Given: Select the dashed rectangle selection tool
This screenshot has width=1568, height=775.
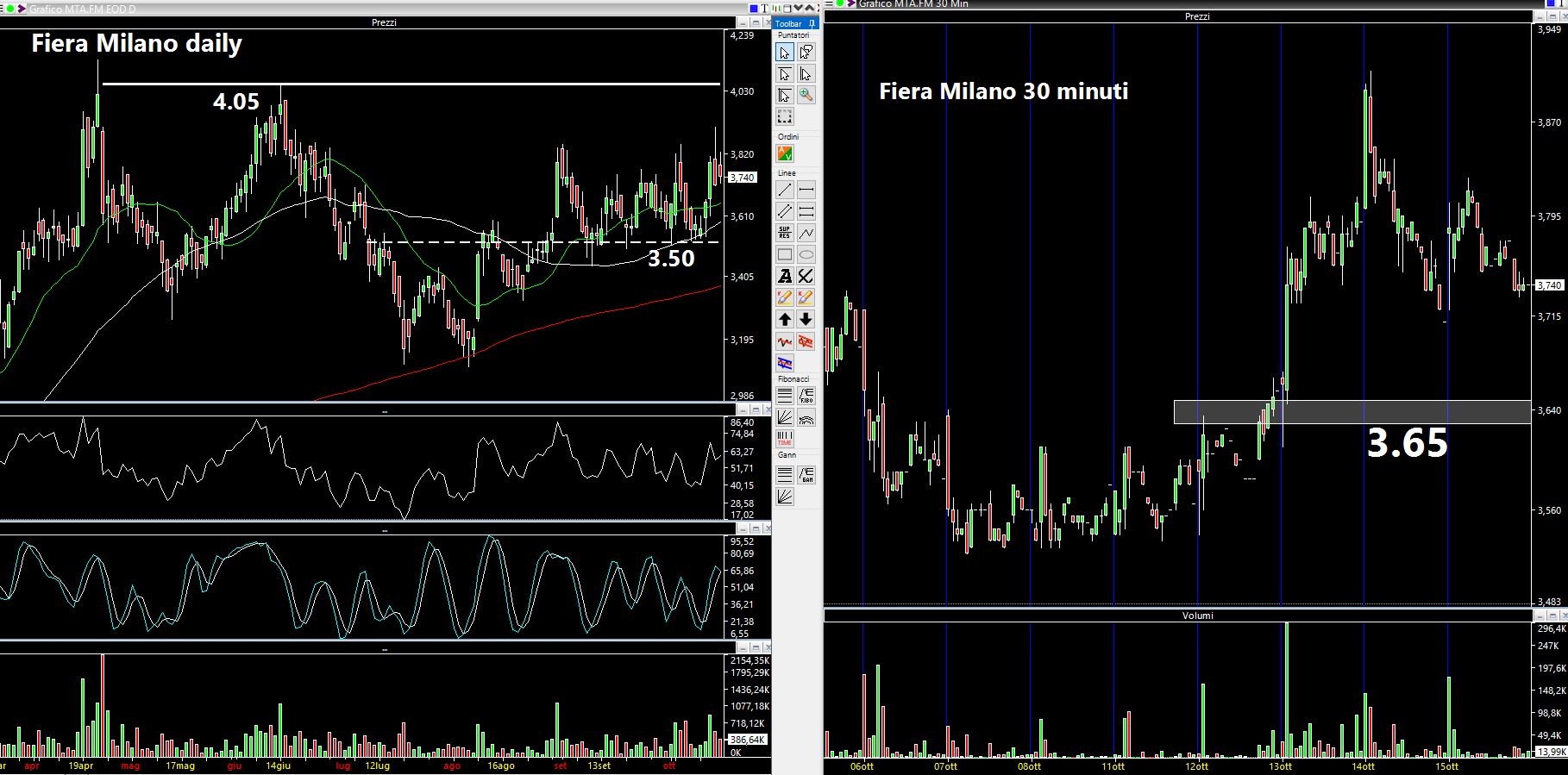Looking at the screenshot, I should coord(785,116).
